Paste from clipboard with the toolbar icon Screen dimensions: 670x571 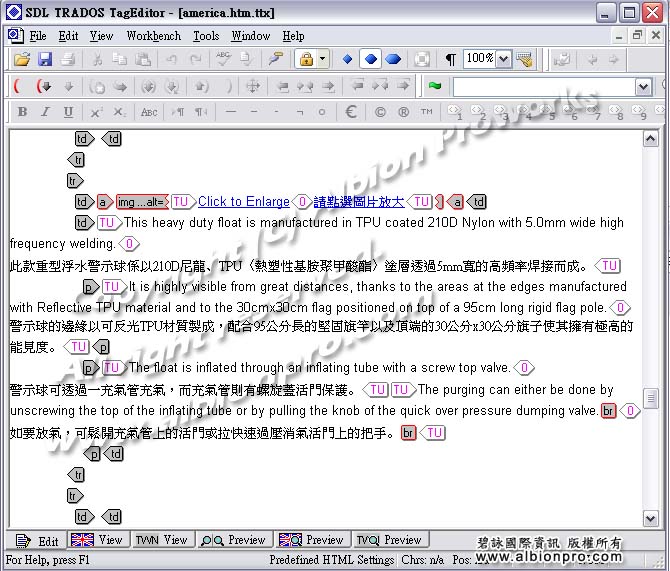click(x=143, y=59)
